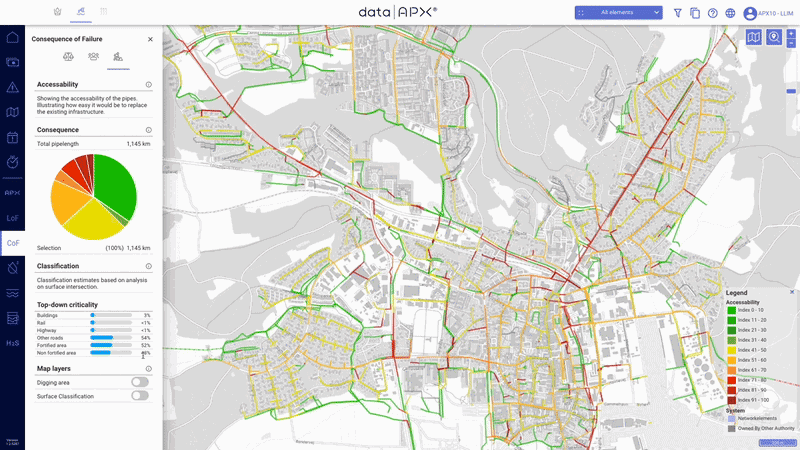
Task: Open the filter icon in top toolbar
Action: (678, 13)
